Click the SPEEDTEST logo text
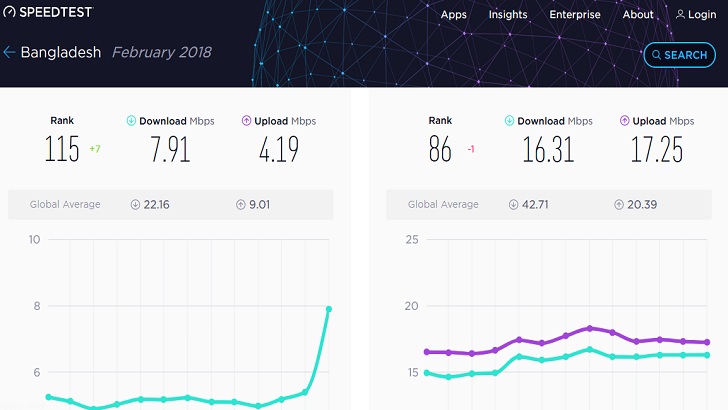This screenshot has width=728, height=410. pyautogui.click(x=56, y=12)
